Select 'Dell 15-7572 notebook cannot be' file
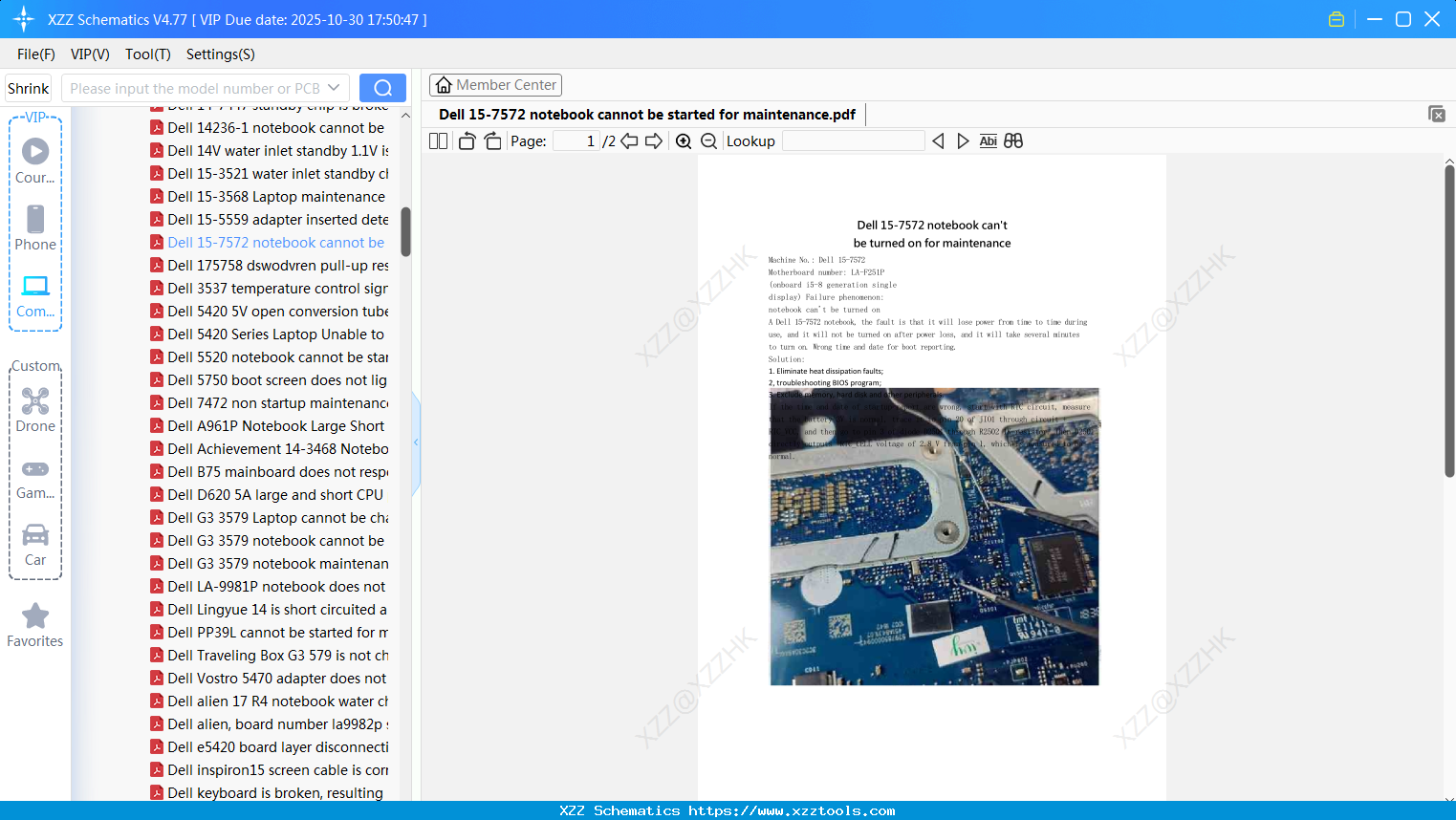The image size is (1456, 820). tap(269, 243)
